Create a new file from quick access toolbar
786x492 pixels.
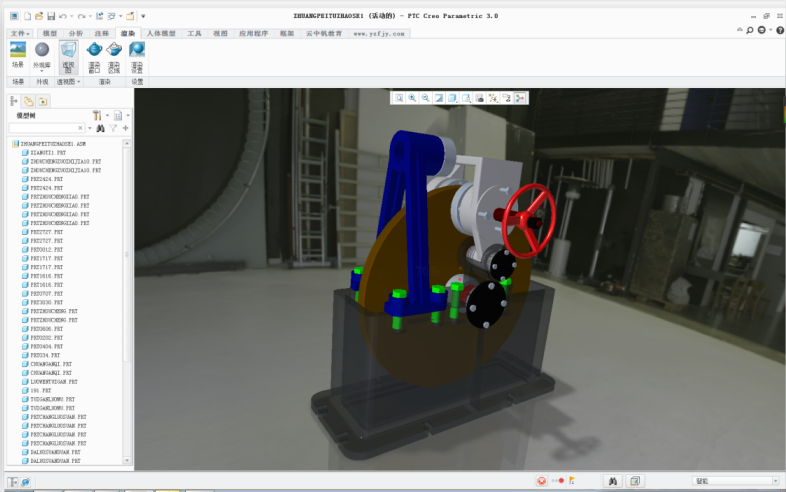pyautogui.click(x=28, y=16)
